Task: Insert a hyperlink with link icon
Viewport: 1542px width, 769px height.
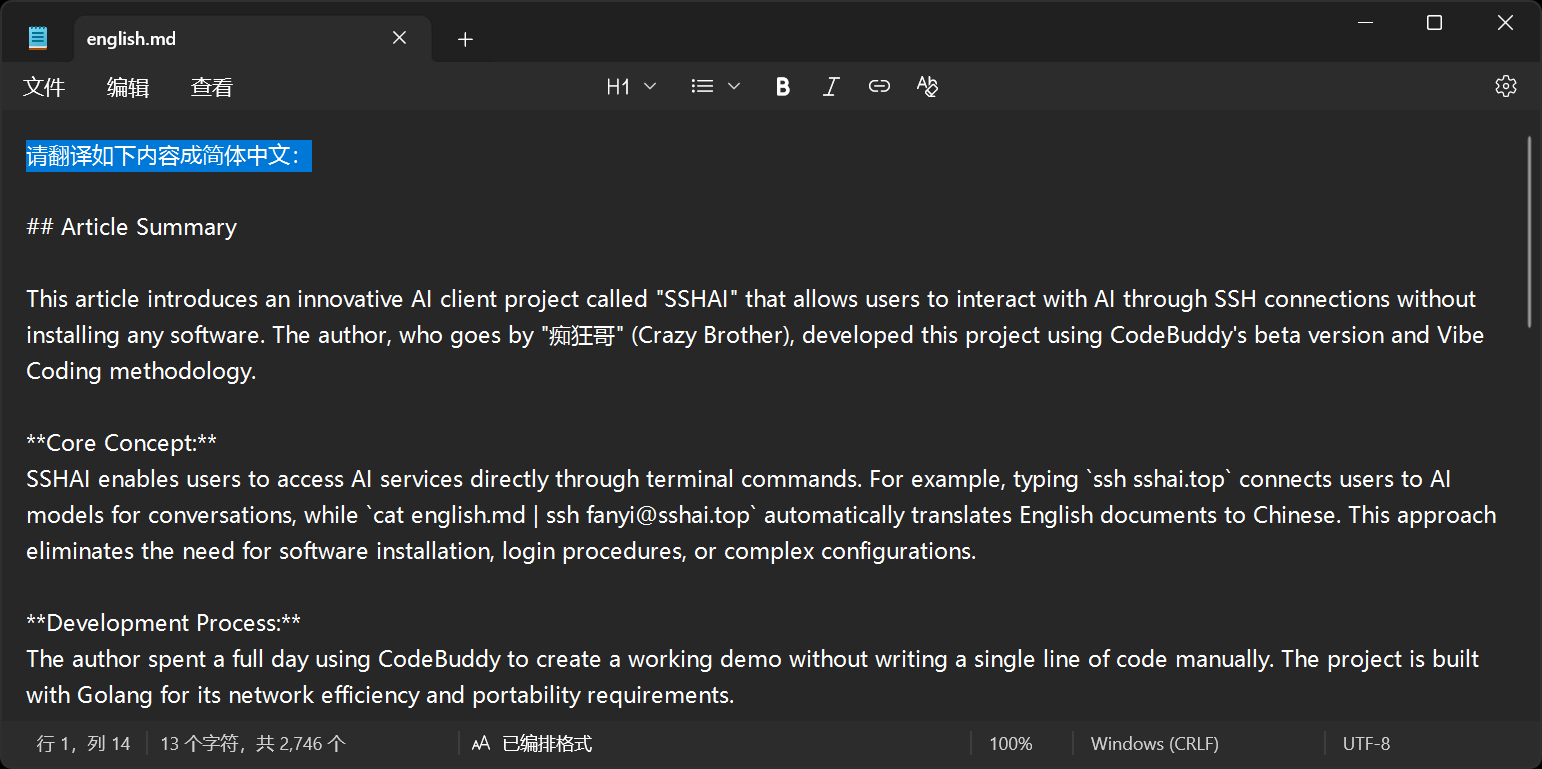Action: [x=879, y=87]
